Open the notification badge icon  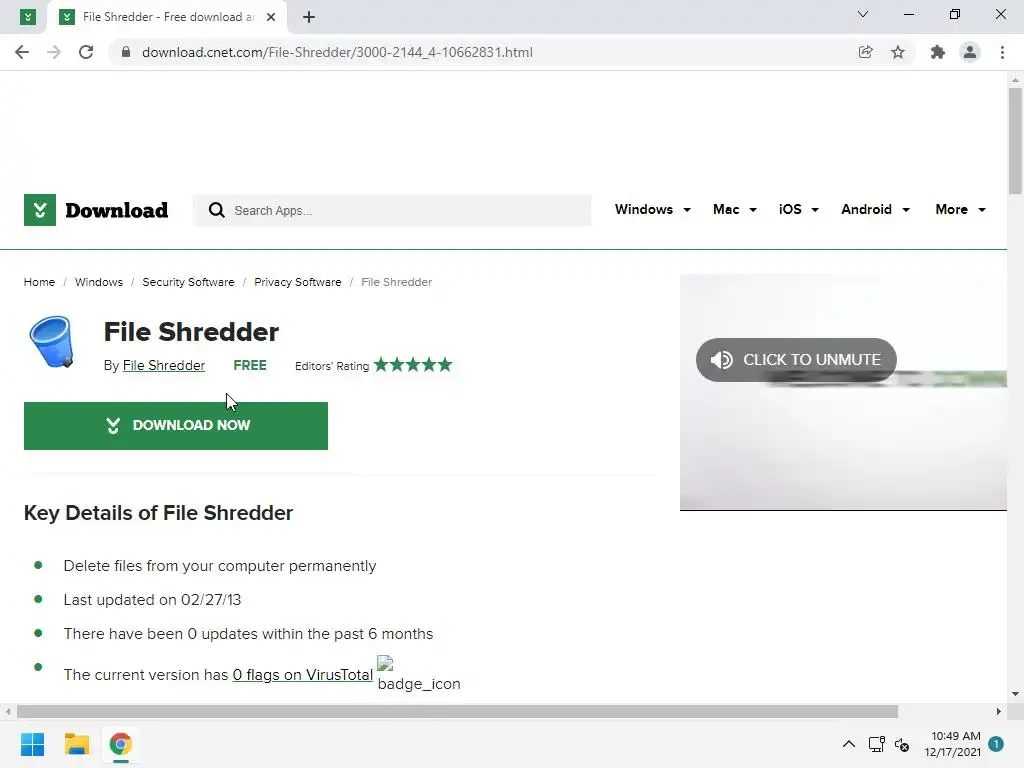coord(996,744)
